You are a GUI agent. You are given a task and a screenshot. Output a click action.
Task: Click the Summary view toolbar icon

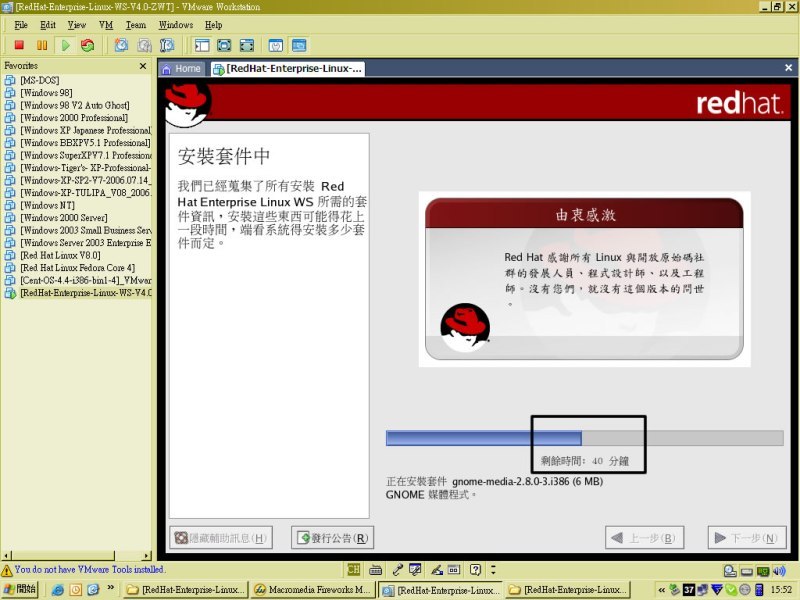[276, 45]
